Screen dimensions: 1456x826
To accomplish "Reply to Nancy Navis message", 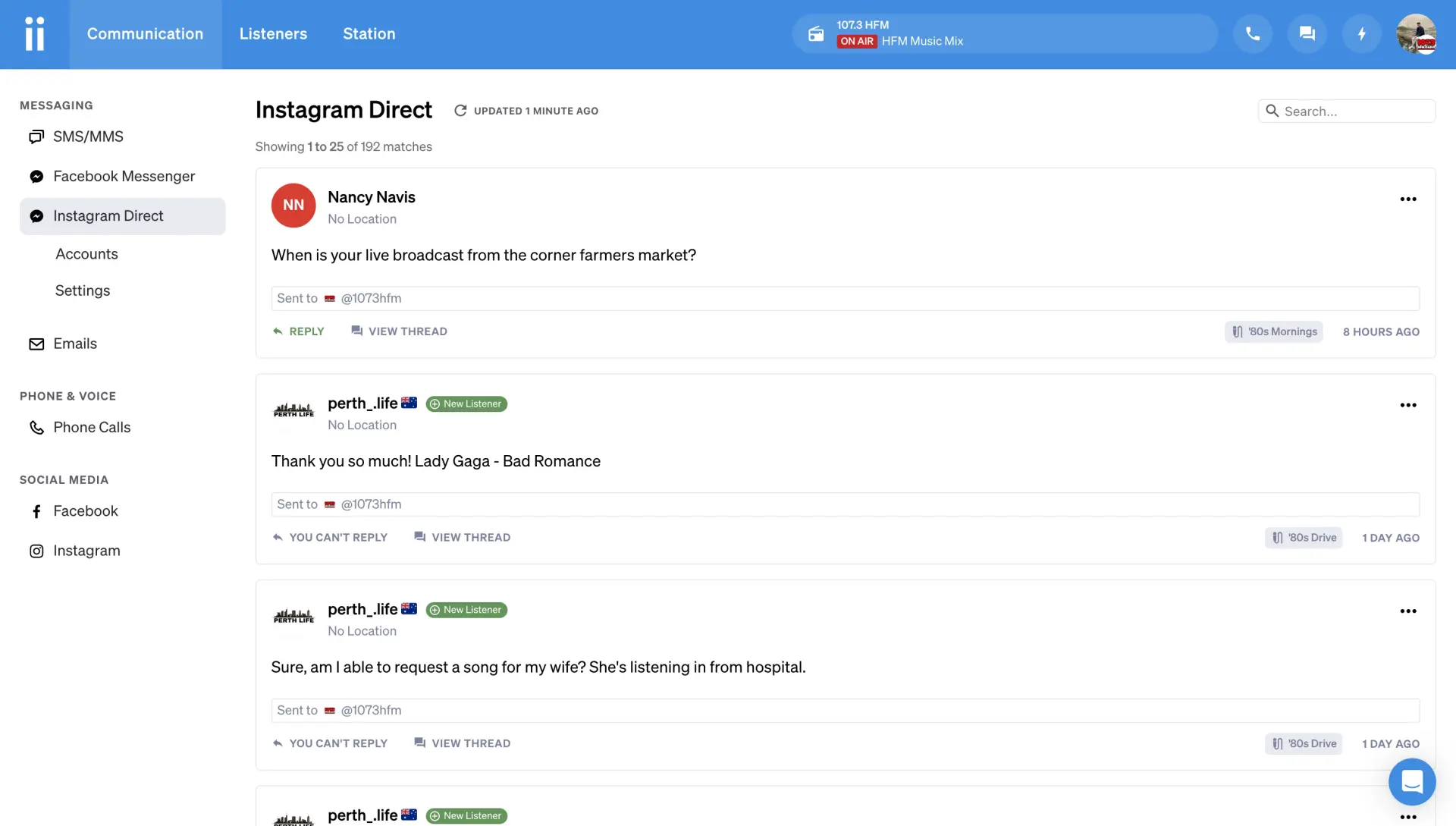I will [x=299, y=331].
